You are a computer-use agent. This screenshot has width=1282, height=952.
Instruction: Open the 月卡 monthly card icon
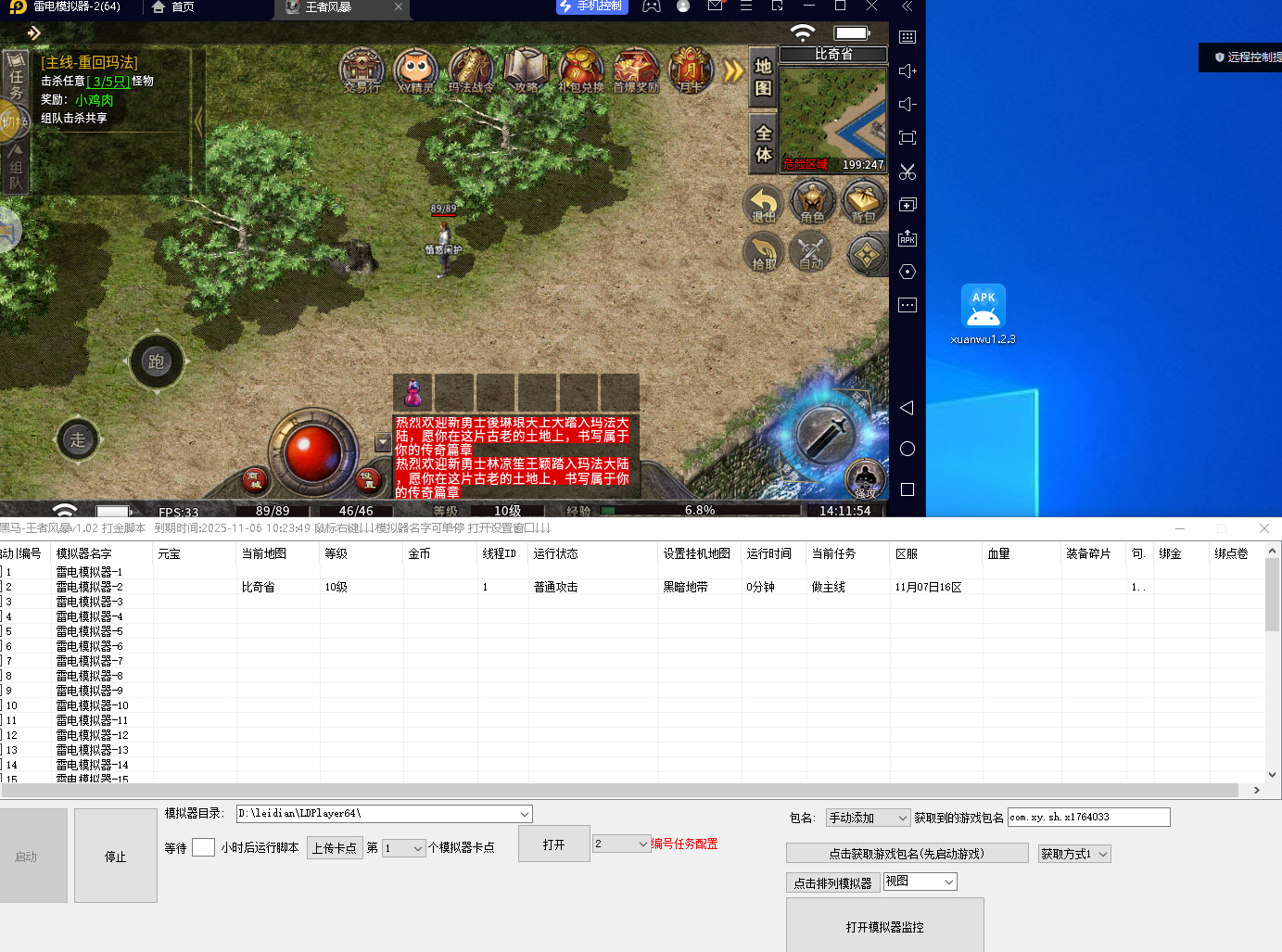pos(691,70)
